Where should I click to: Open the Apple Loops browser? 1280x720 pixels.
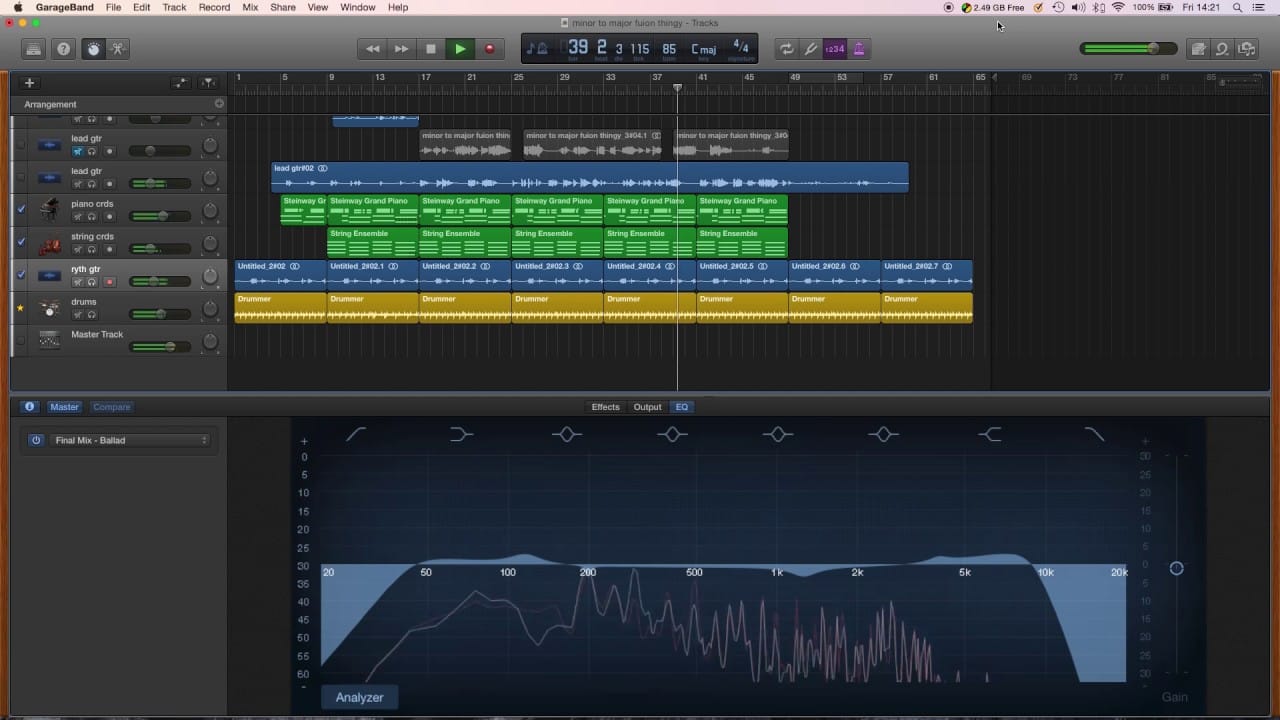[1222, 49]
